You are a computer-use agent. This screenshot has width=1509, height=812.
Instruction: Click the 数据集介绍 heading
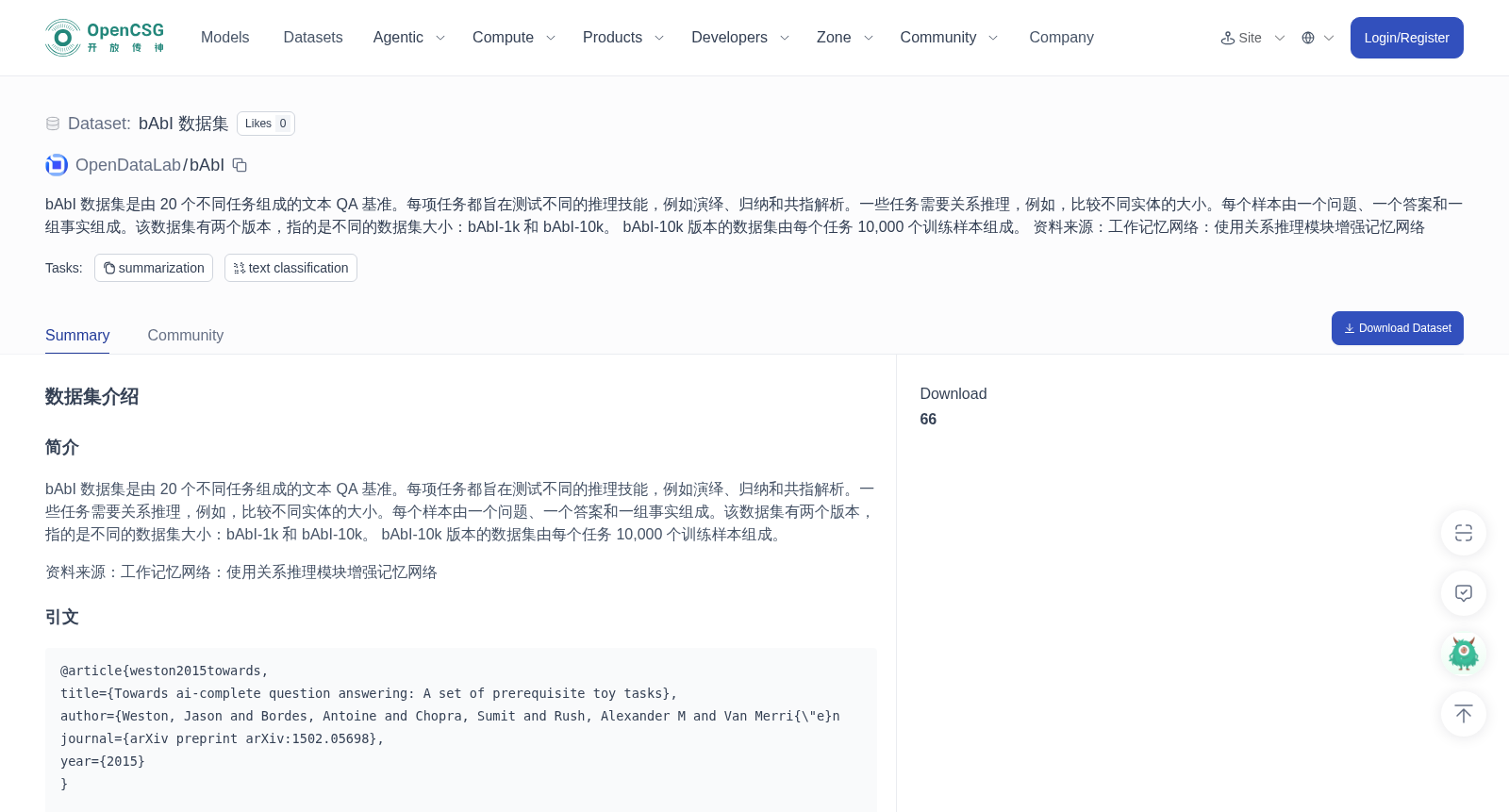click(92, 397)
